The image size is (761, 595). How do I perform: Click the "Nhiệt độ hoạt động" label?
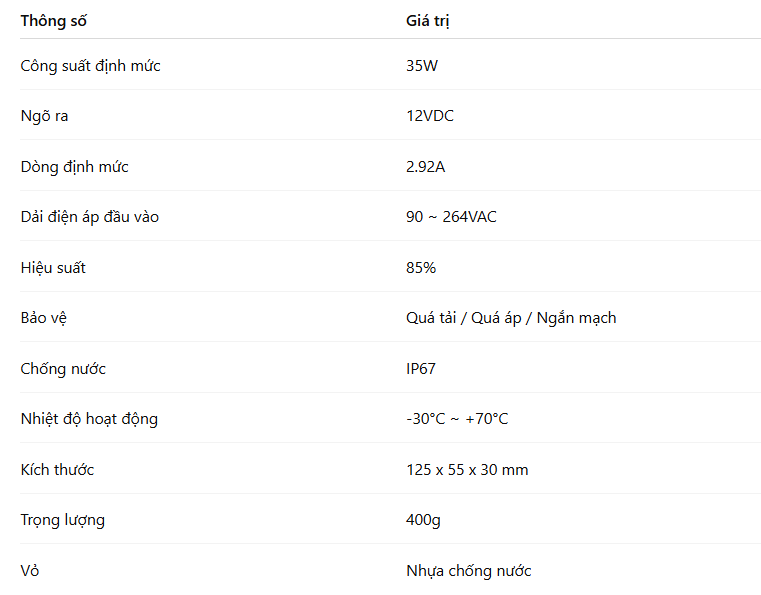[89, 419]
